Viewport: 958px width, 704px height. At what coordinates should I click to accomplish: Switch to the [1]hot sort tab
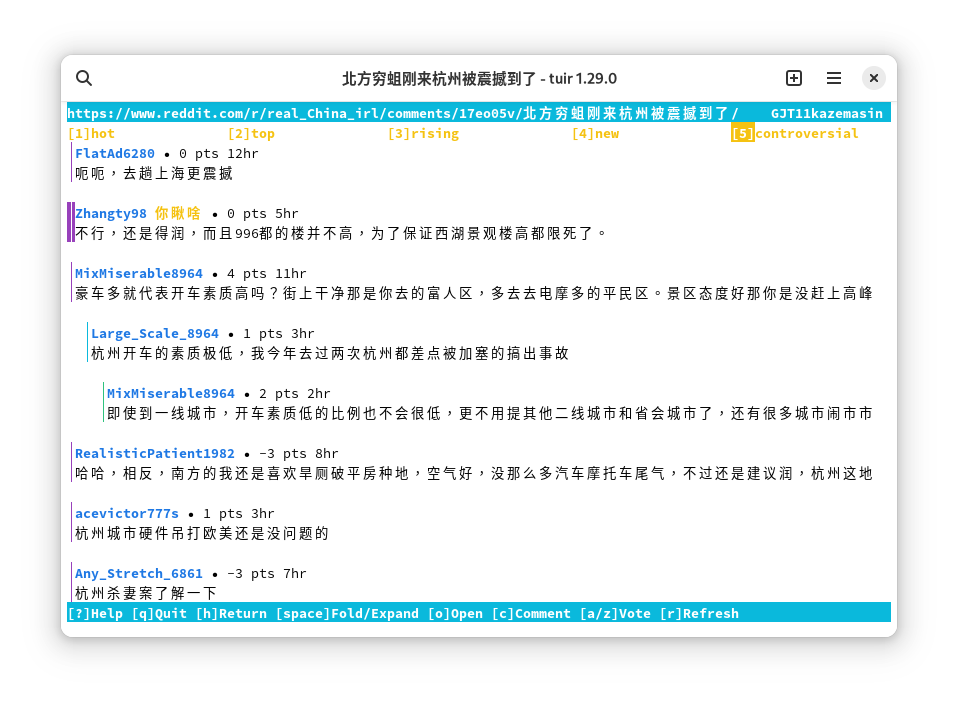(x=91, y=133)
